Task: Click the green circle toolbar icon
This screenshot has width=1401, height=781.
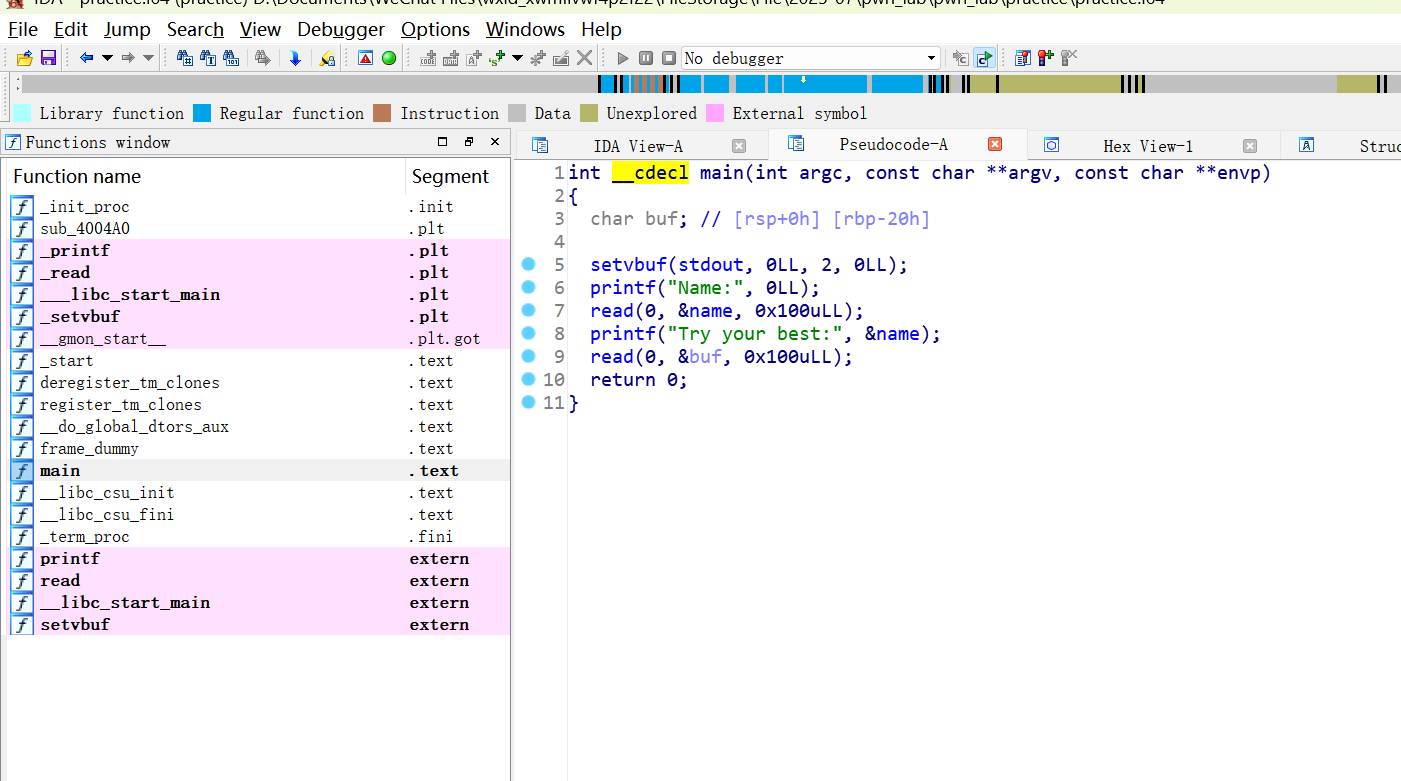Action: click(389, 58)
